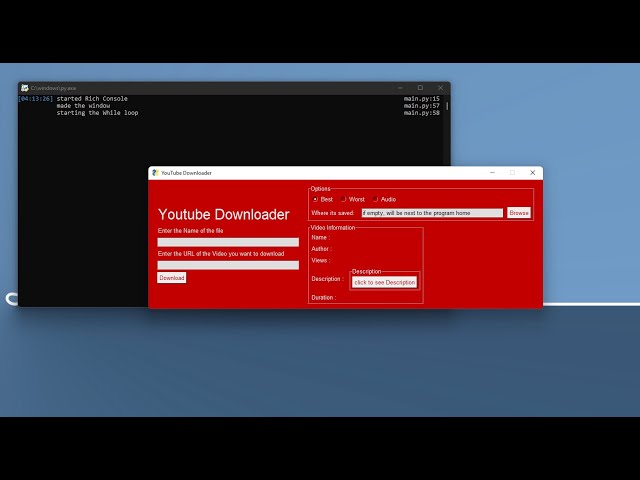Select the Best quality radio button

315,199
